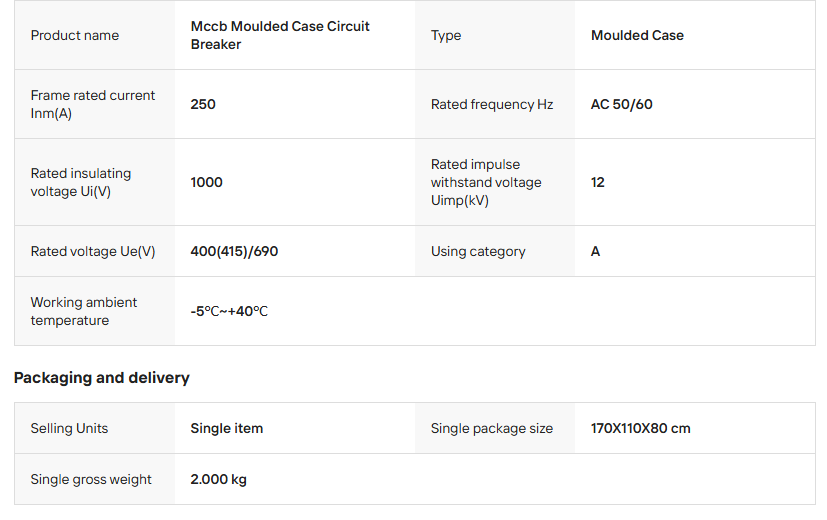Click the 'Mccb Moulded Case Circuit Breaker' product name value
This screenshot has height=520, width=827.
point(280,35)
